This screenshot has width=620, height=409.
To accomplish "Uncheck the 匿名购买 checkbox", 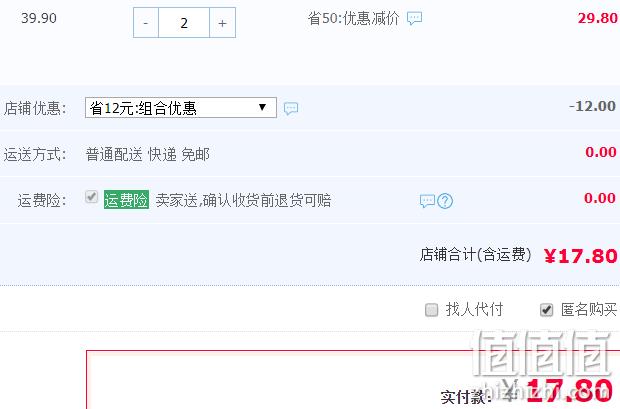I will (546, 310).
